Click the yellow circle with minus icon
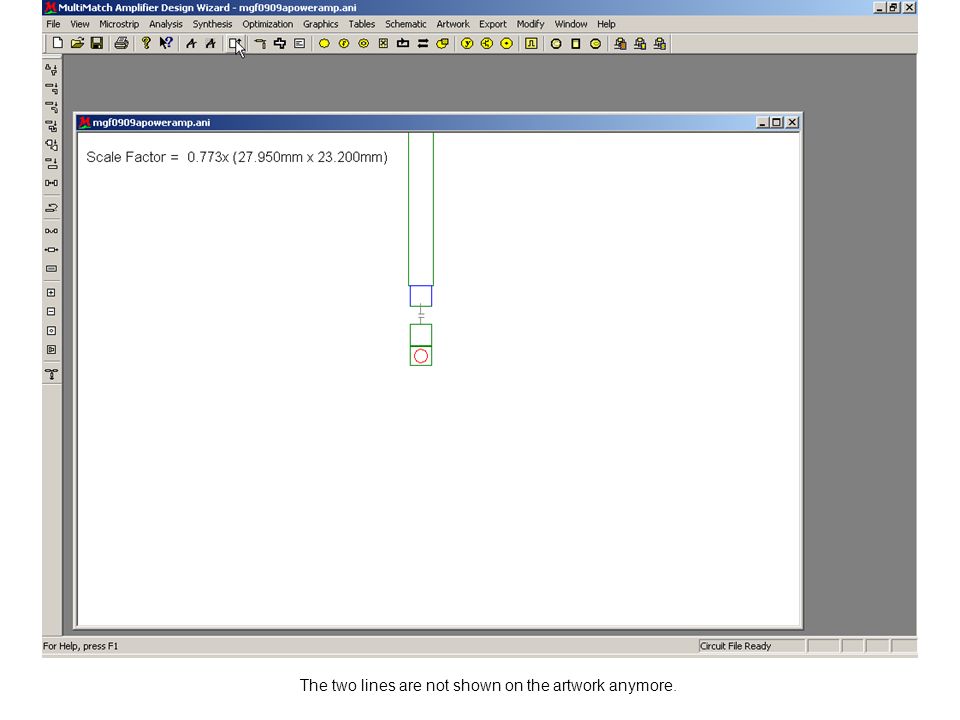Image resolution: width=960 pixels, height=720 pixels. [595, 43]
